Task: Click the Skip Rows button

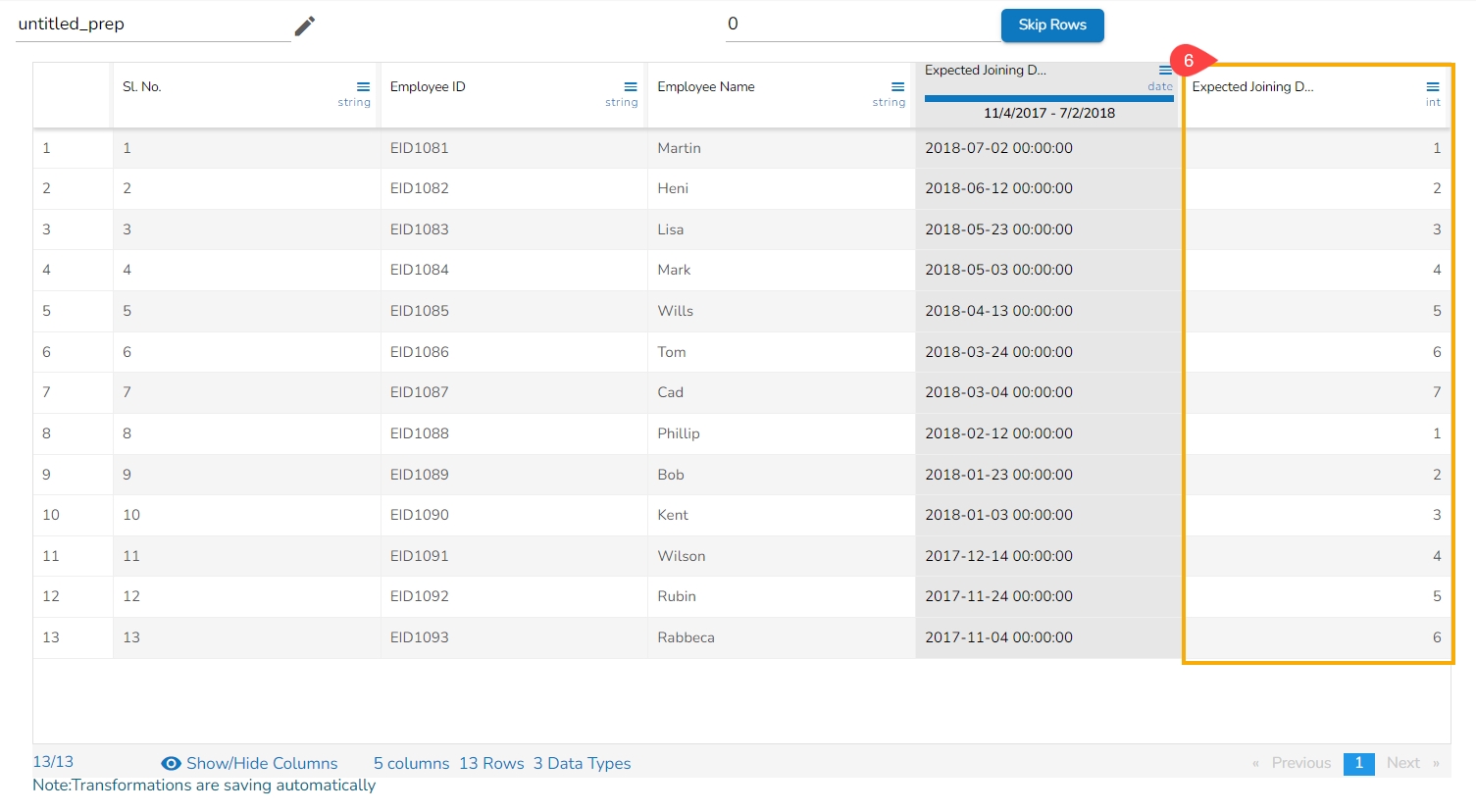Action: point(1052,25)
